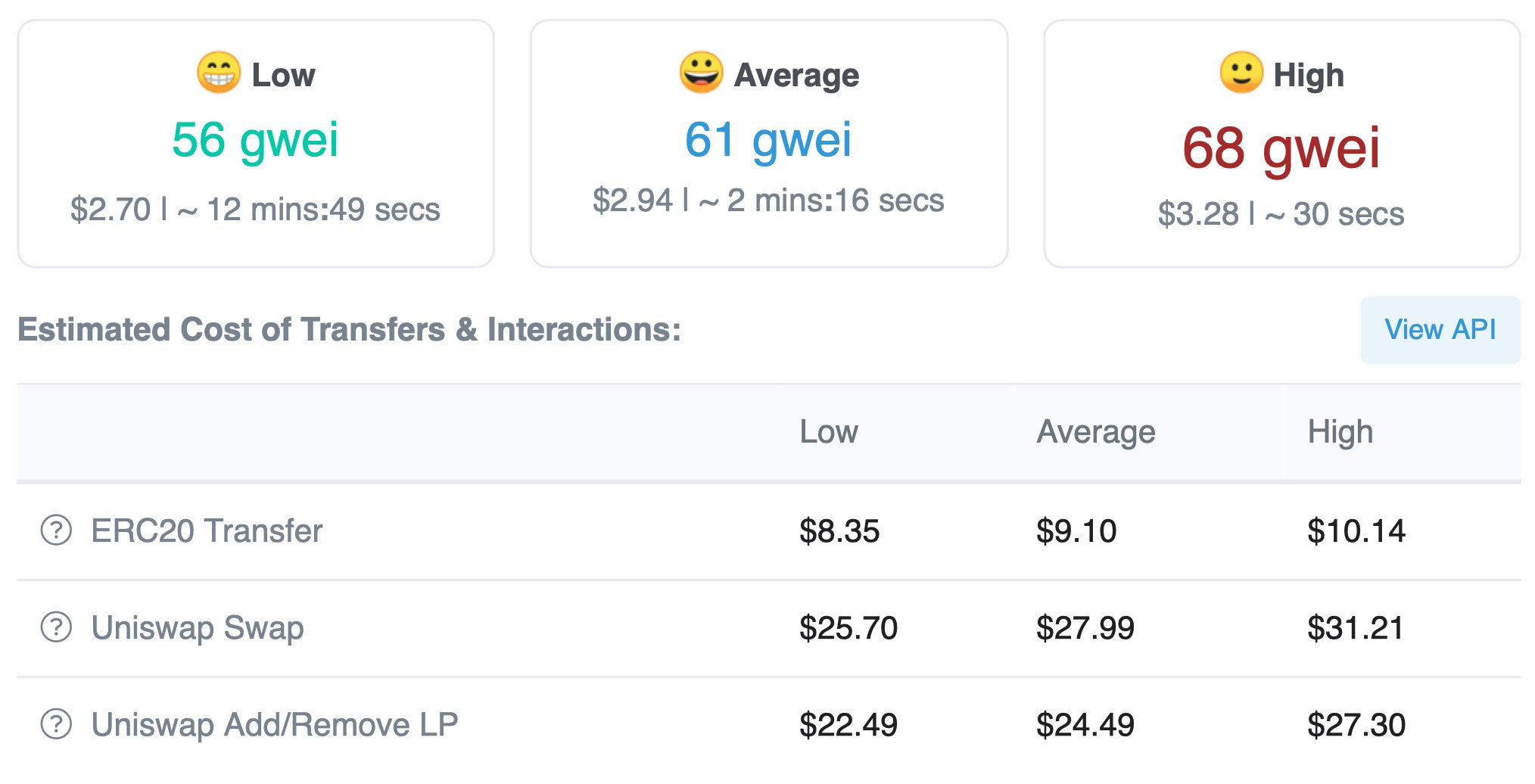Click the grinning emoji on Low card
The image size is (1535, 784).
tap(219, 73)
